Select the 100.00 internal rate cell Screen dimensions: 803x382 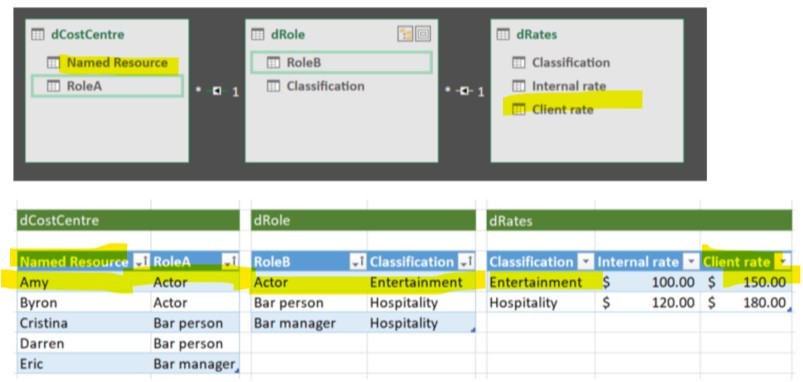tap(648, 282)
